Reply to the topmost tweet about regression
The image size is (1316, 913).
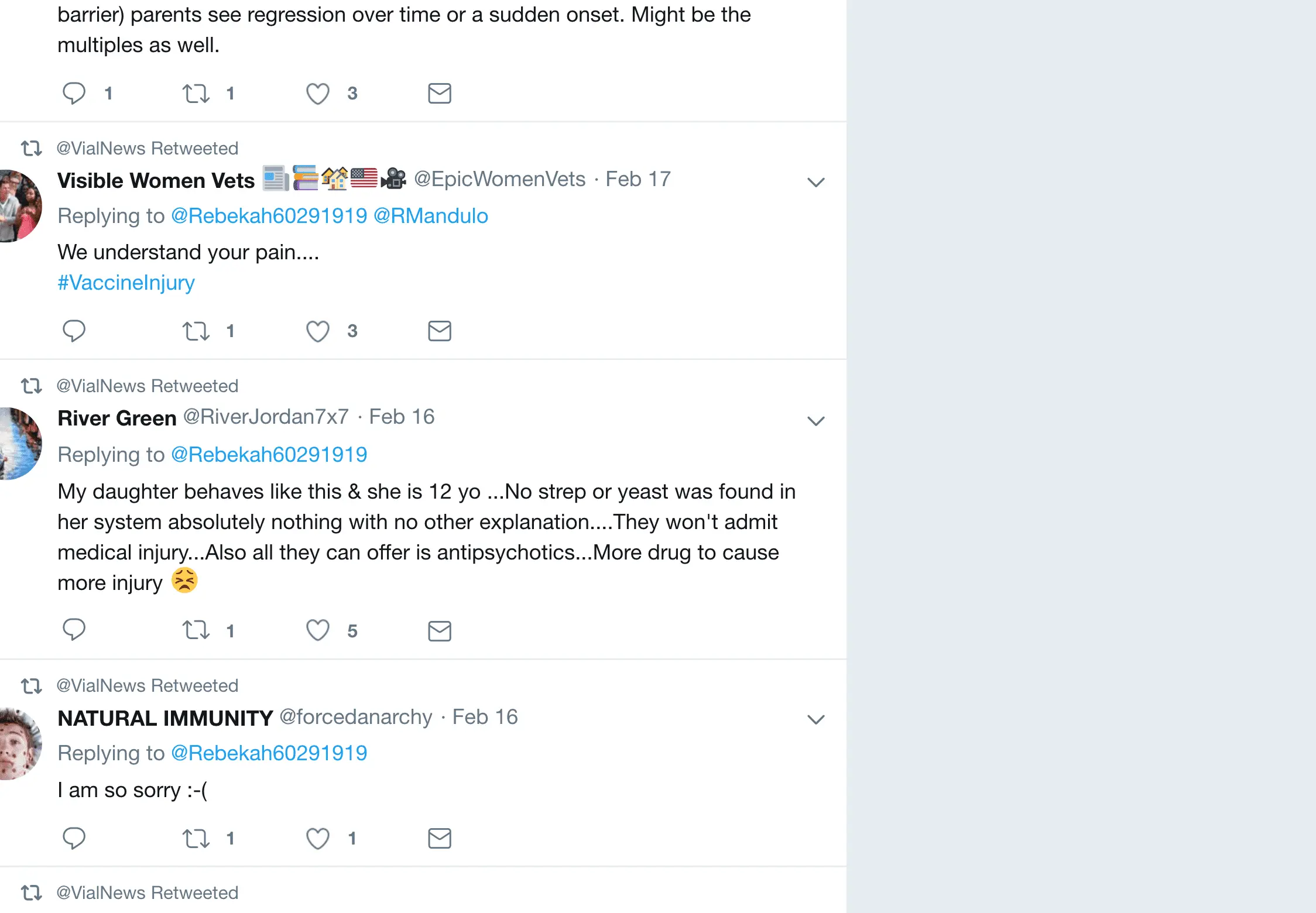pos(74,93)
